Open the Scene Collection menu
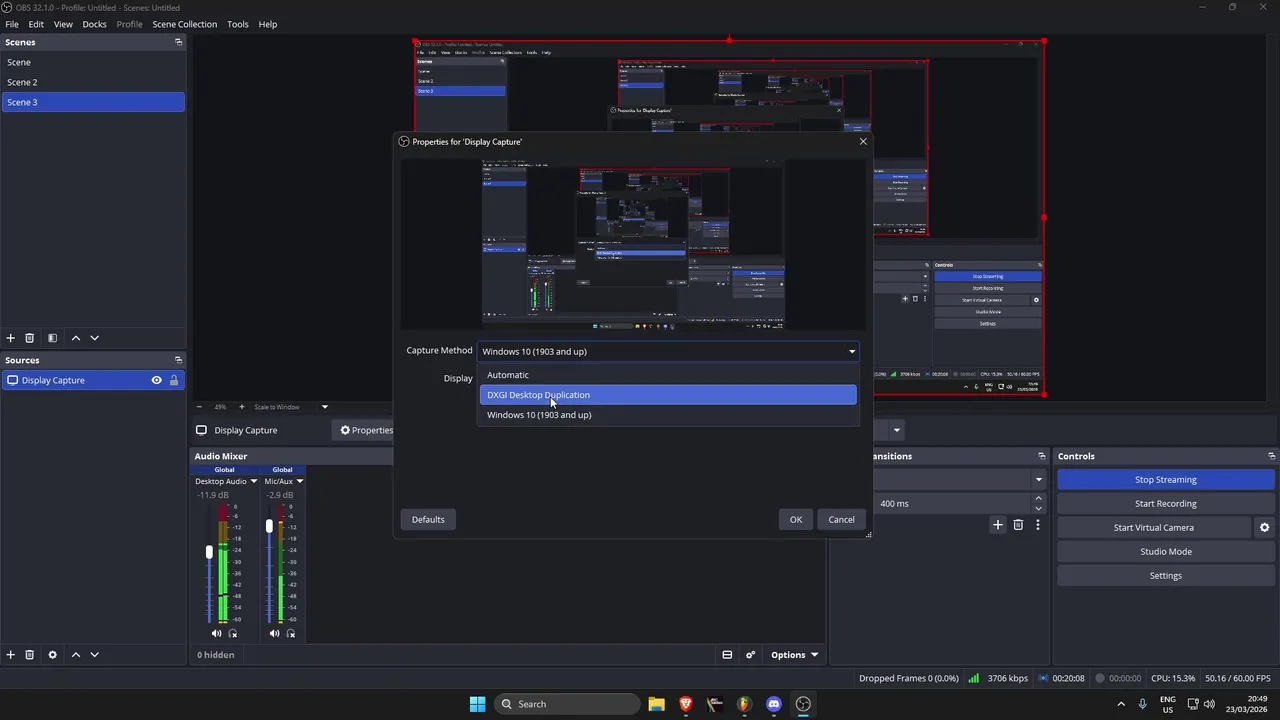The image size is (1280, 720). pos(184,24)
